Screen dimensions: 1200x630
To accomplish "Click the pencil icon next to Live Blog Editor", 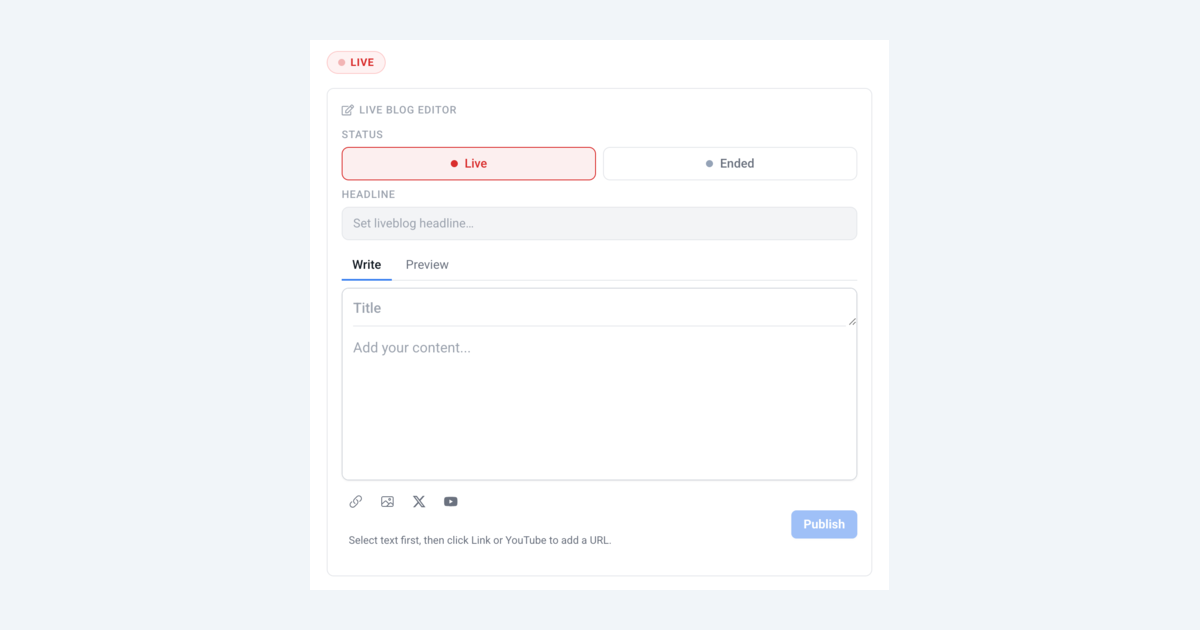I will coord(348,109).
